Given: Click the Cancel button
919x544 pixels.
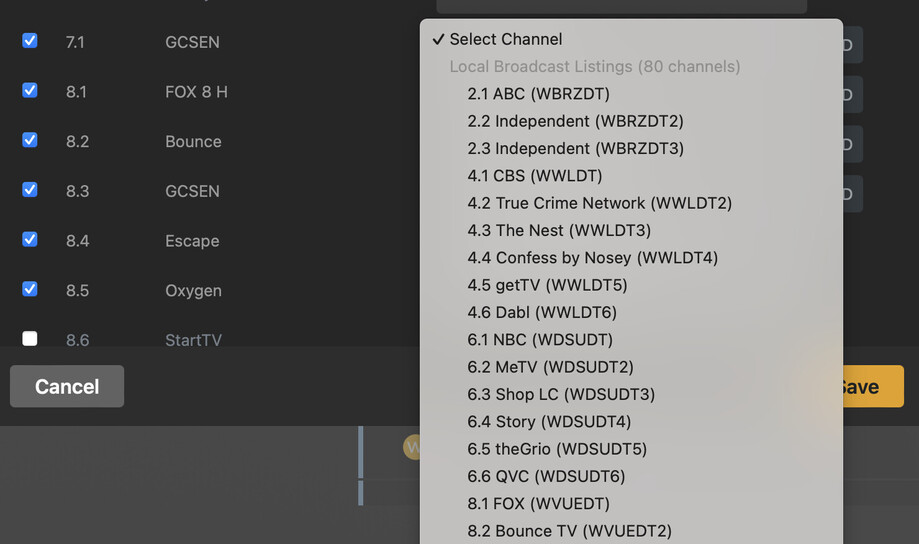Looking at the screenshot, I should 67,386.
